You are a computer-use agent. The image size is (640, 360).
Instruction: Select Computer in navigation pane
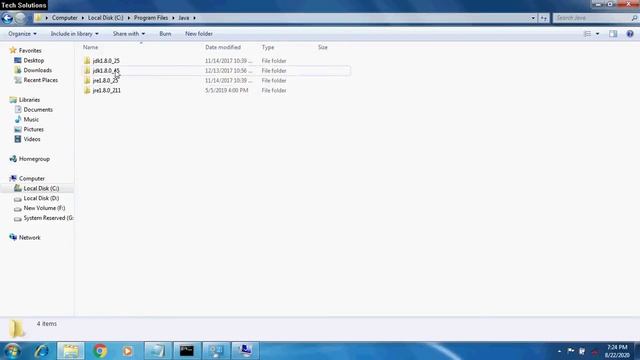[x=32, y=178]
